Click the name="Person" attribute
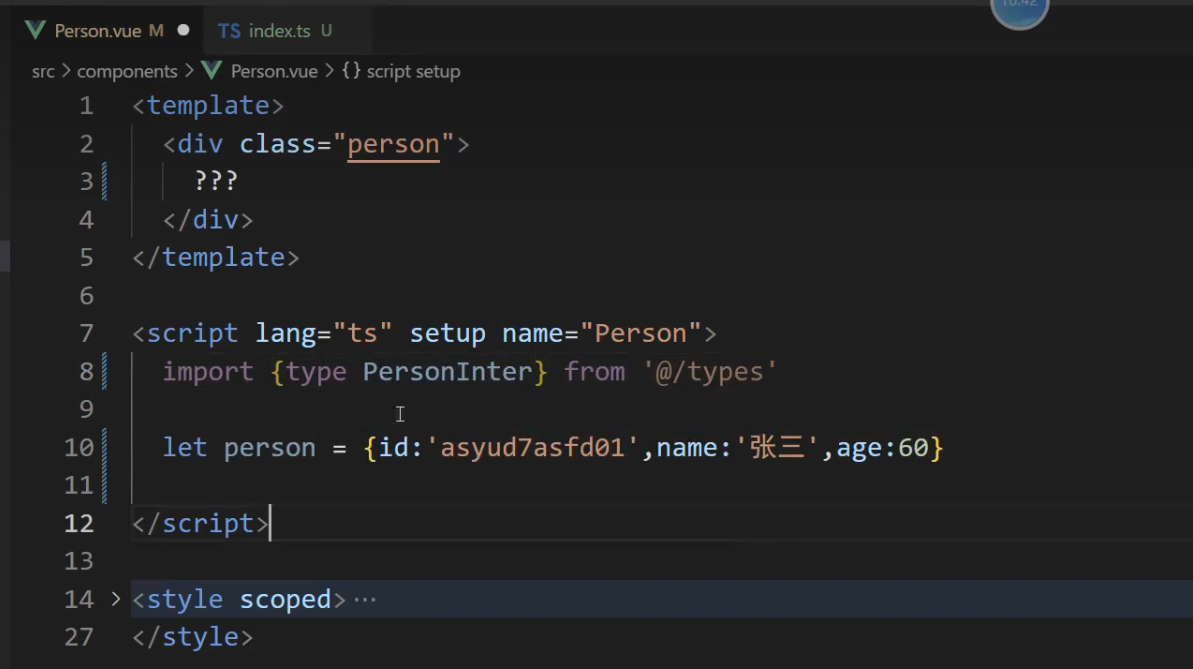The height and width of the screenshot is (669, 1193). [x=601, y=333]
